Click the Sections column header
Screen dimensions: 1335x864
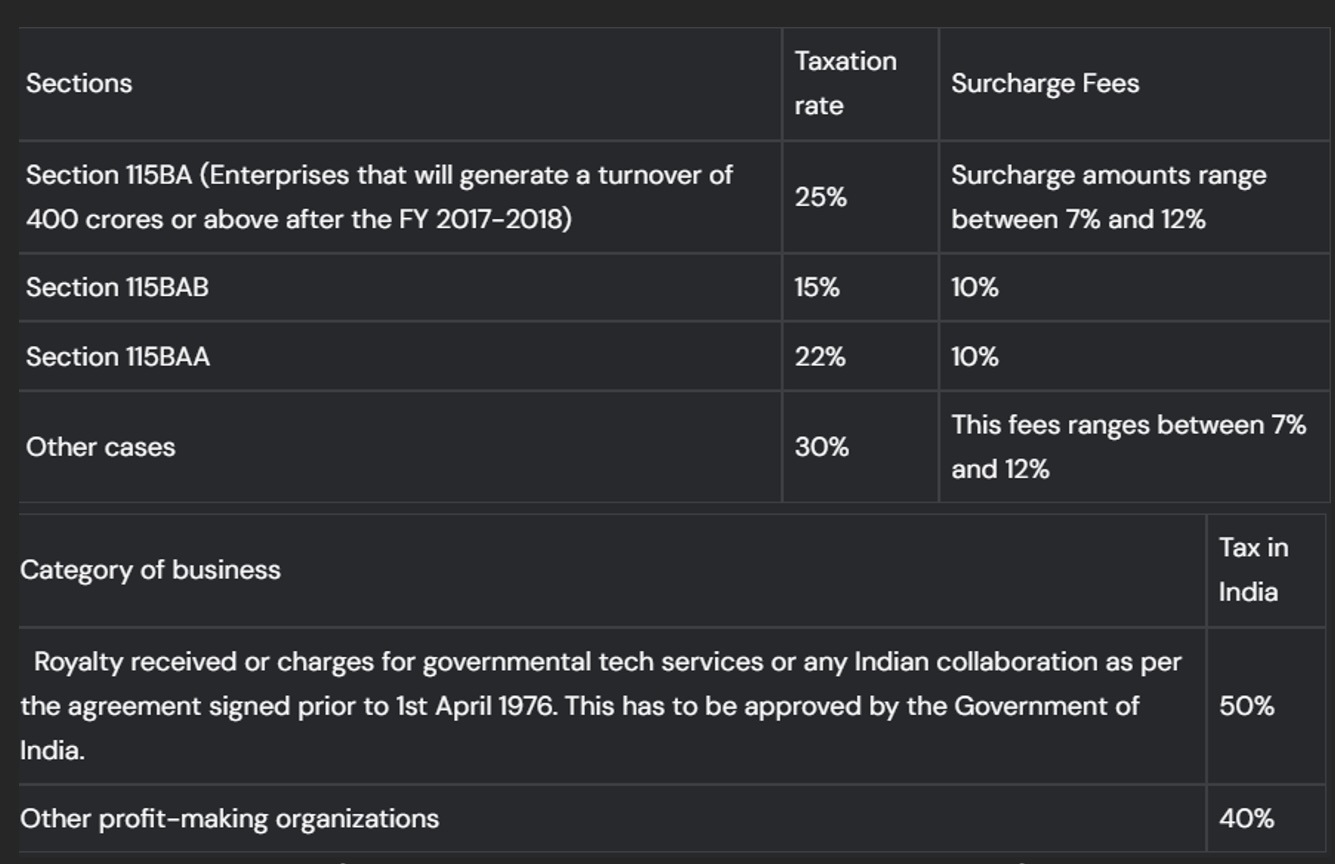[x=79, y=83]
